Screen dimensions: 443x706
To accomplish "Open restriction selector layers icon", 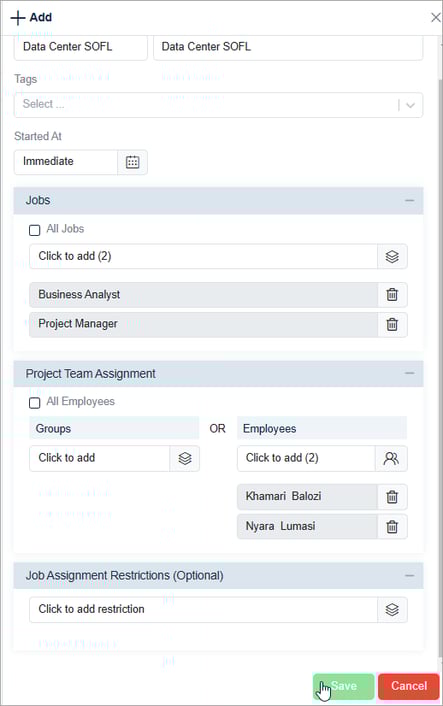I will click(392, 610).
